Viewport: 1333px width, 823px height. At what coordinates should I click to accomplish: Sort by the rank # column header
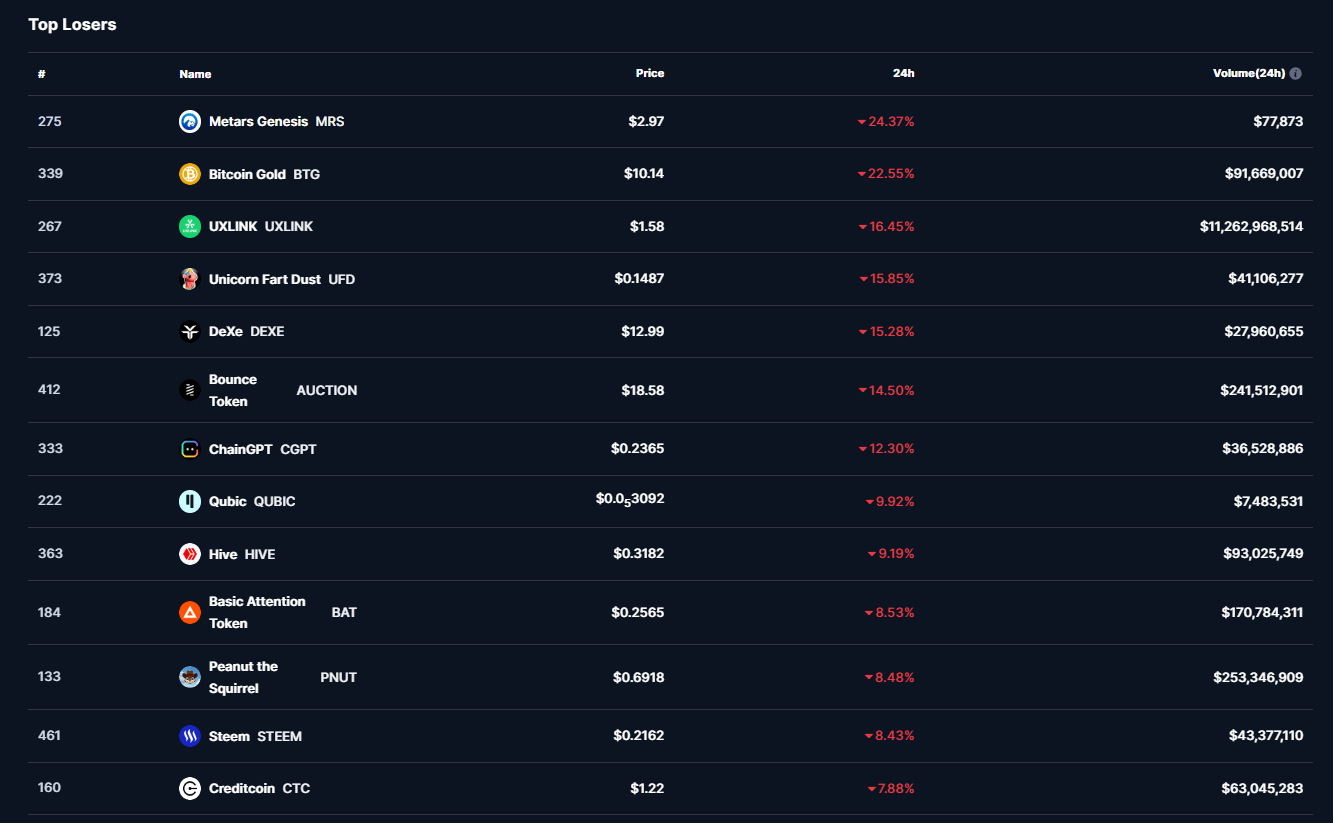click(x=42, y=74)
